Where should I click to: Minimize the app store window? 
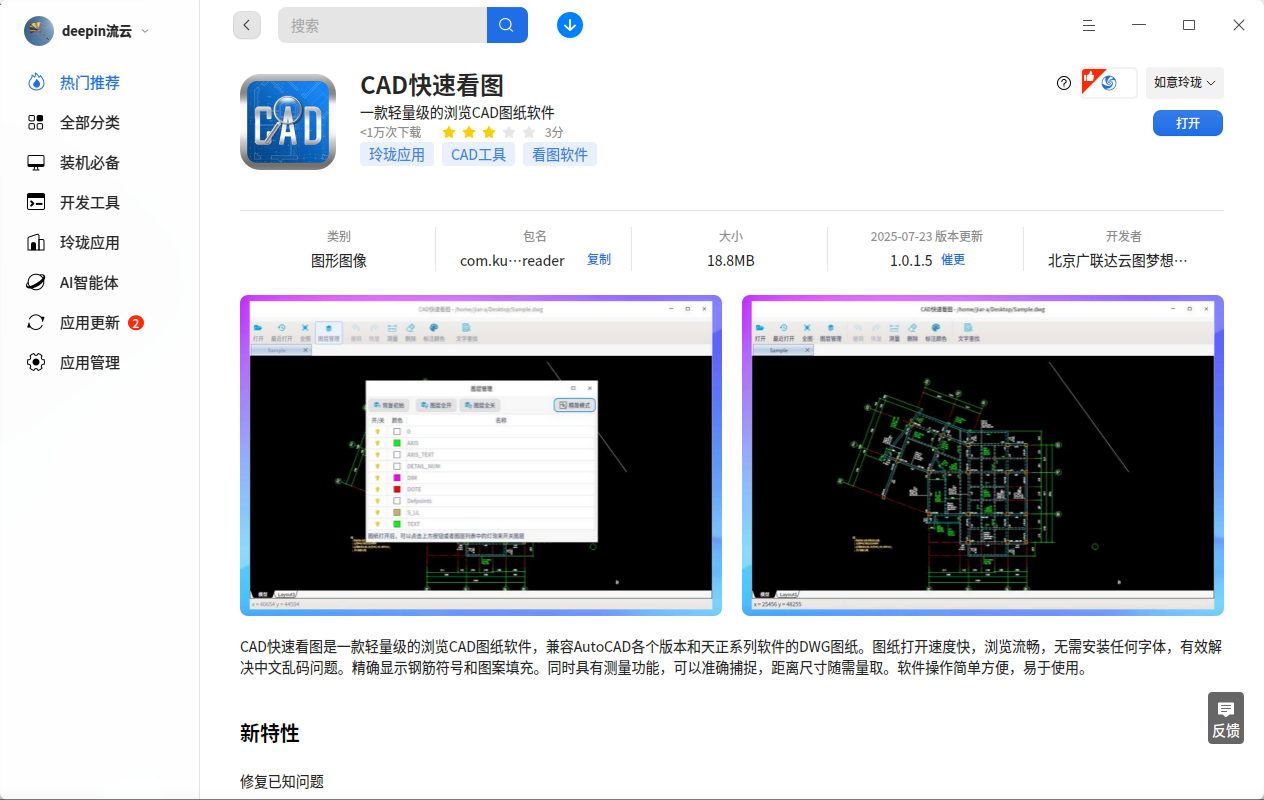pos(1139,25)
